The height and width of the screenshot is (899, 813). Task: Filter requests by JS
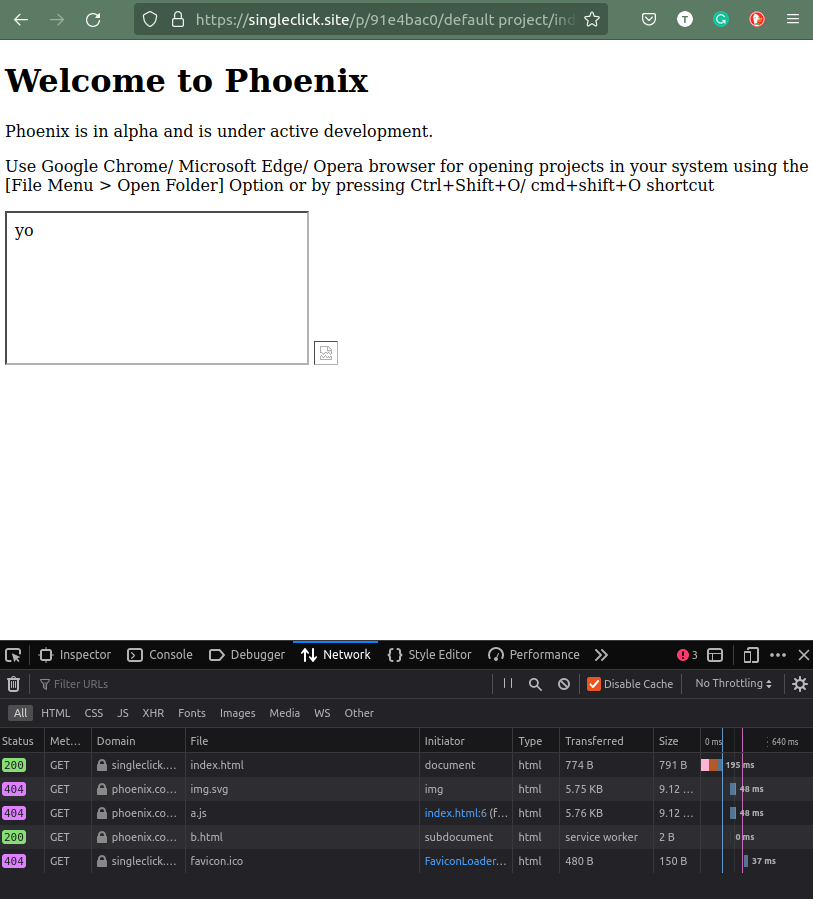(x=123, y=713)
